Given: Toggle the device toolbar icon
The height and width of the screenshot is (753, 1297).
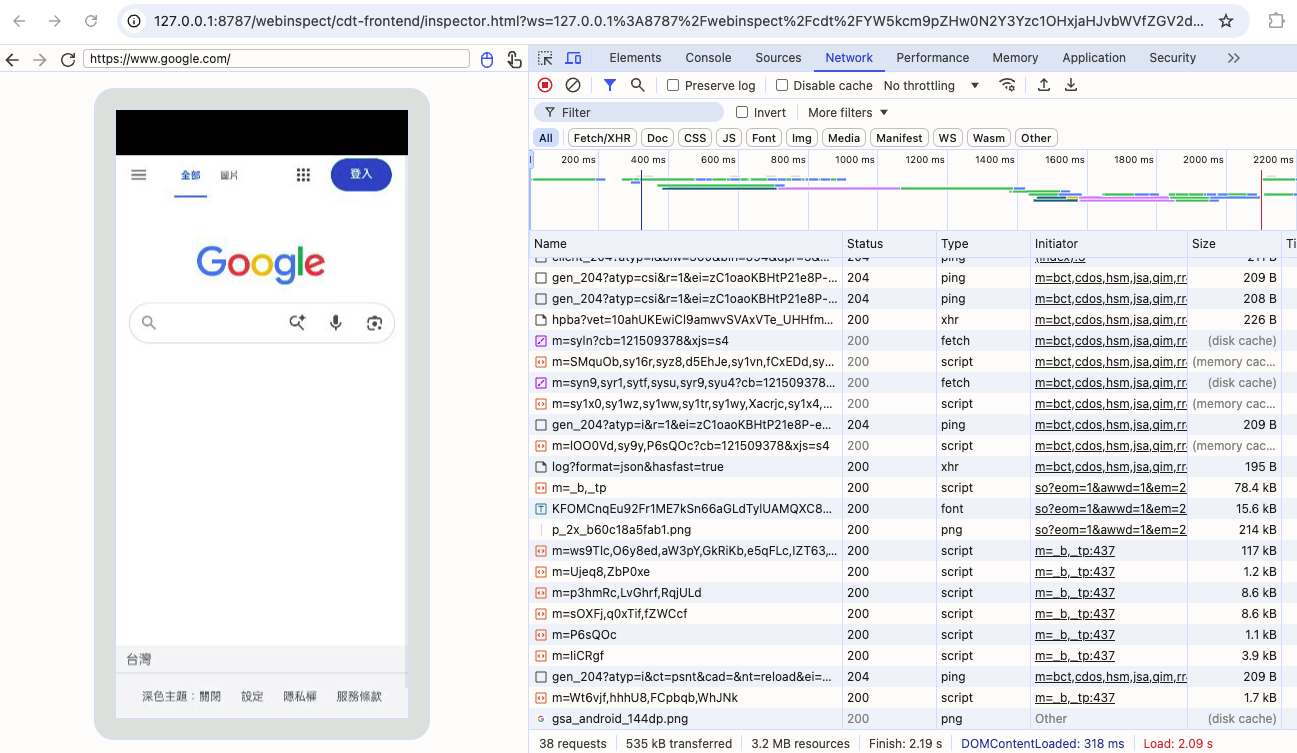Looking at the screenshot, I should tap(573, 58).
